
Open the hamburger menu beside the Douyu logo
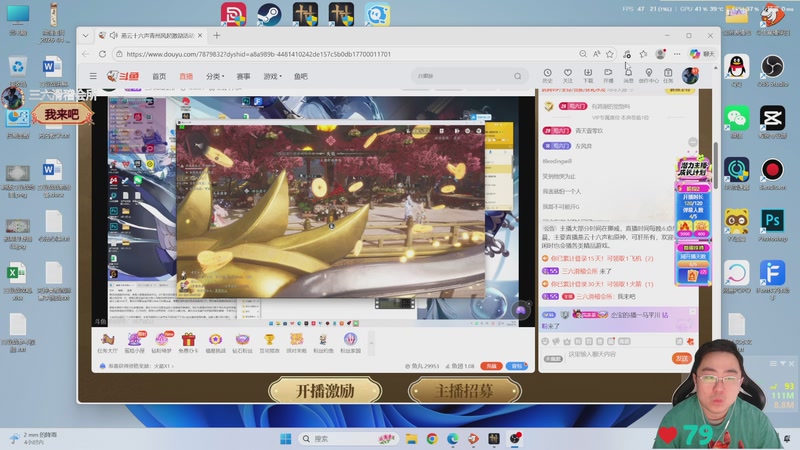(93, 76)
